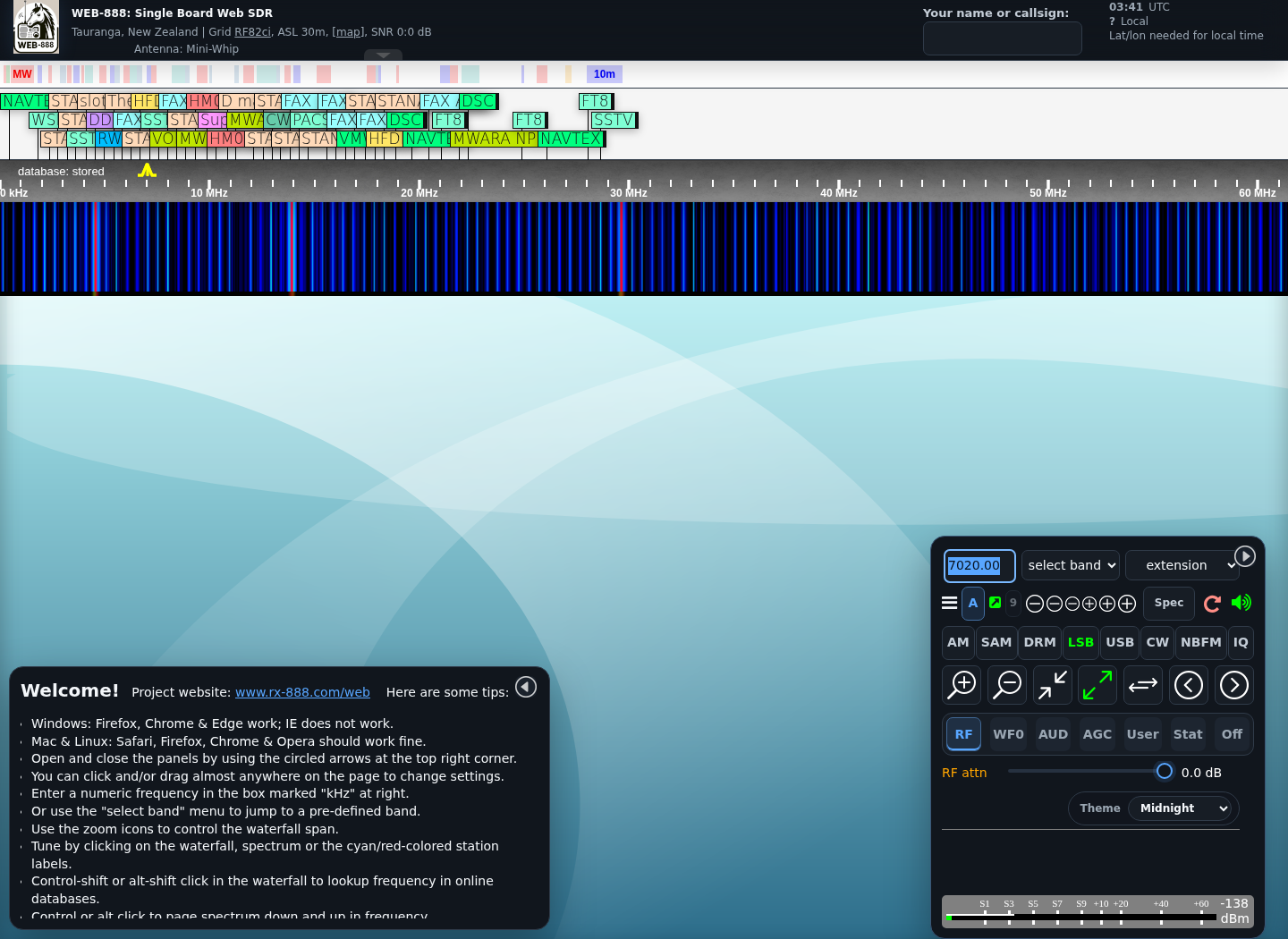The image size is (1288, 939).
Task: Click the green outward arrows max-zoom-out icon
Action: pyautogui.click(x=1097, y=685)
